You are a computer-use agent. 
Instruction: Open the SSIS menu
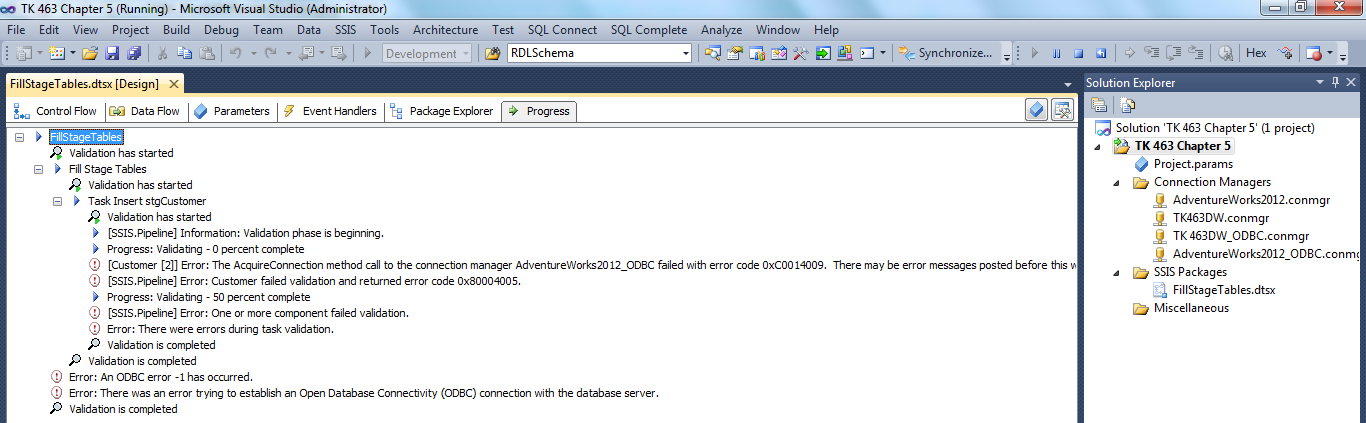[345, 30]
